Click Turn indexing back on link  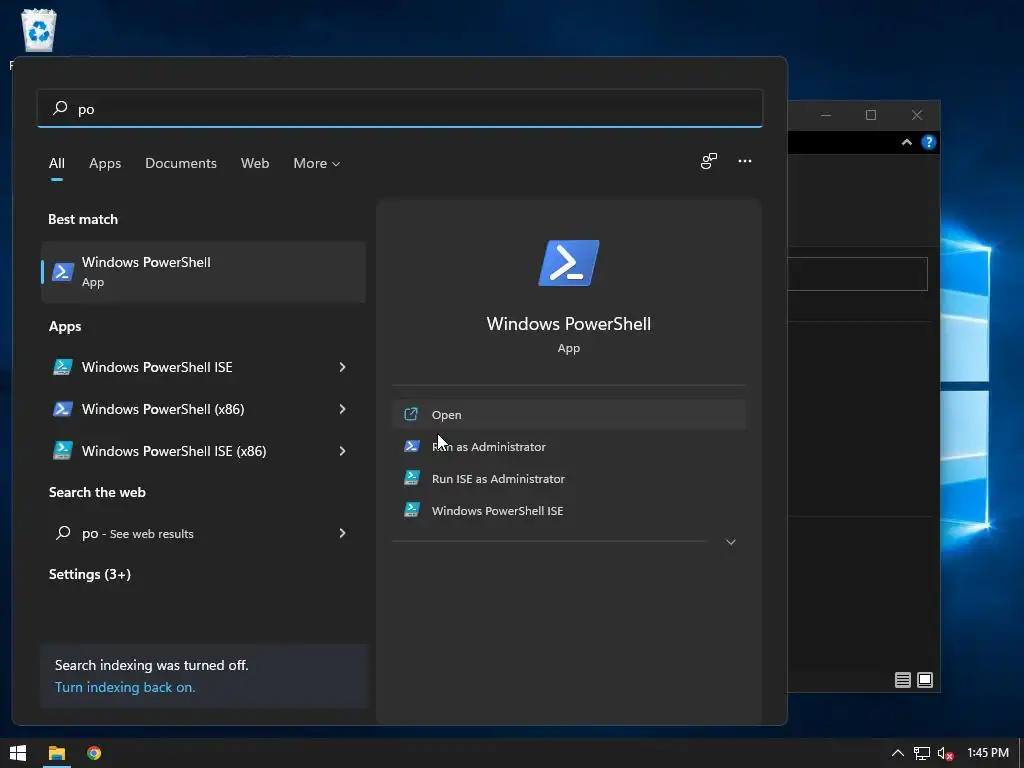[x=125, y=687]
